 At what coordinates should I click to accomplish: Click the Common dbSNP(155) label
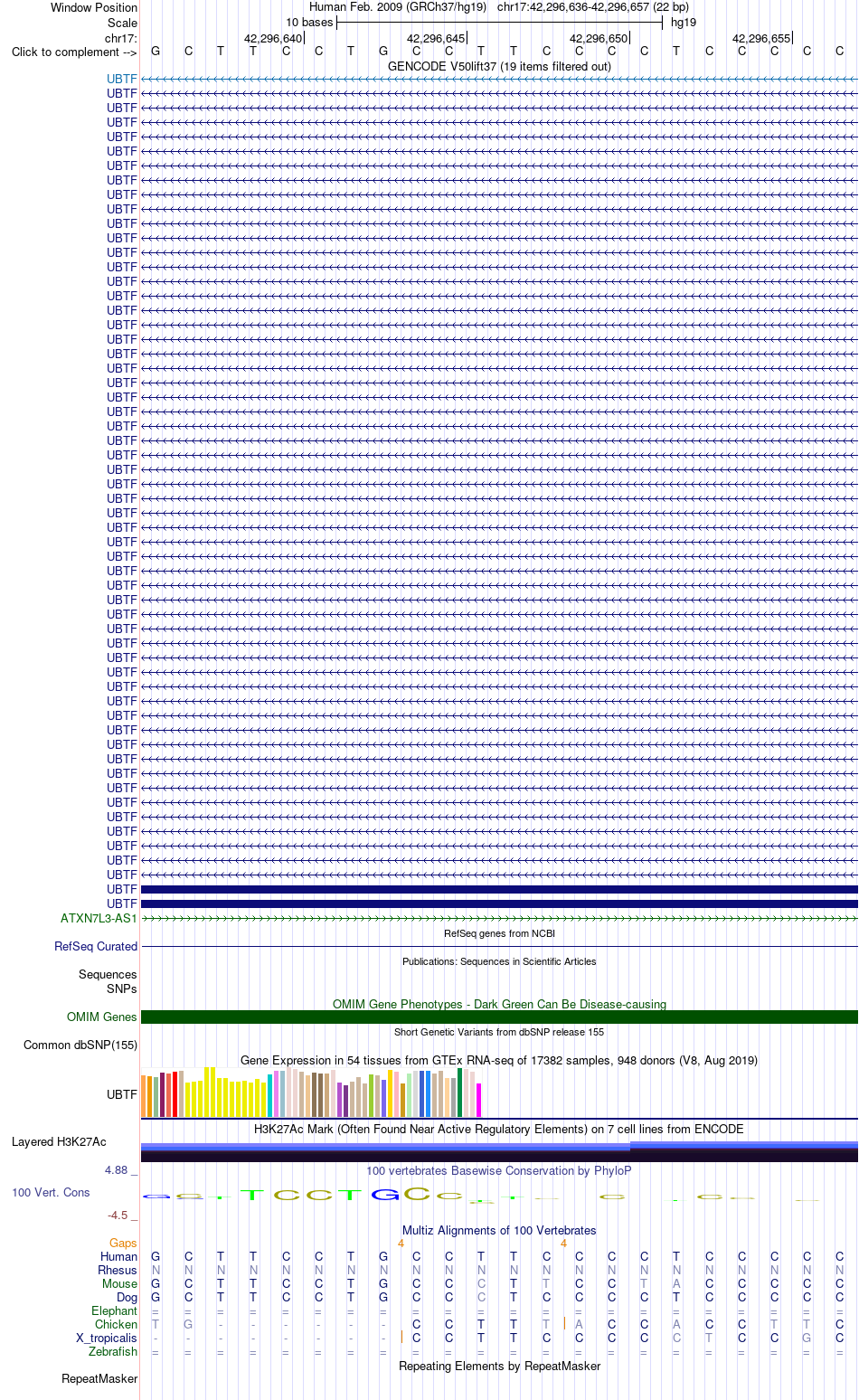[80, 1045]
